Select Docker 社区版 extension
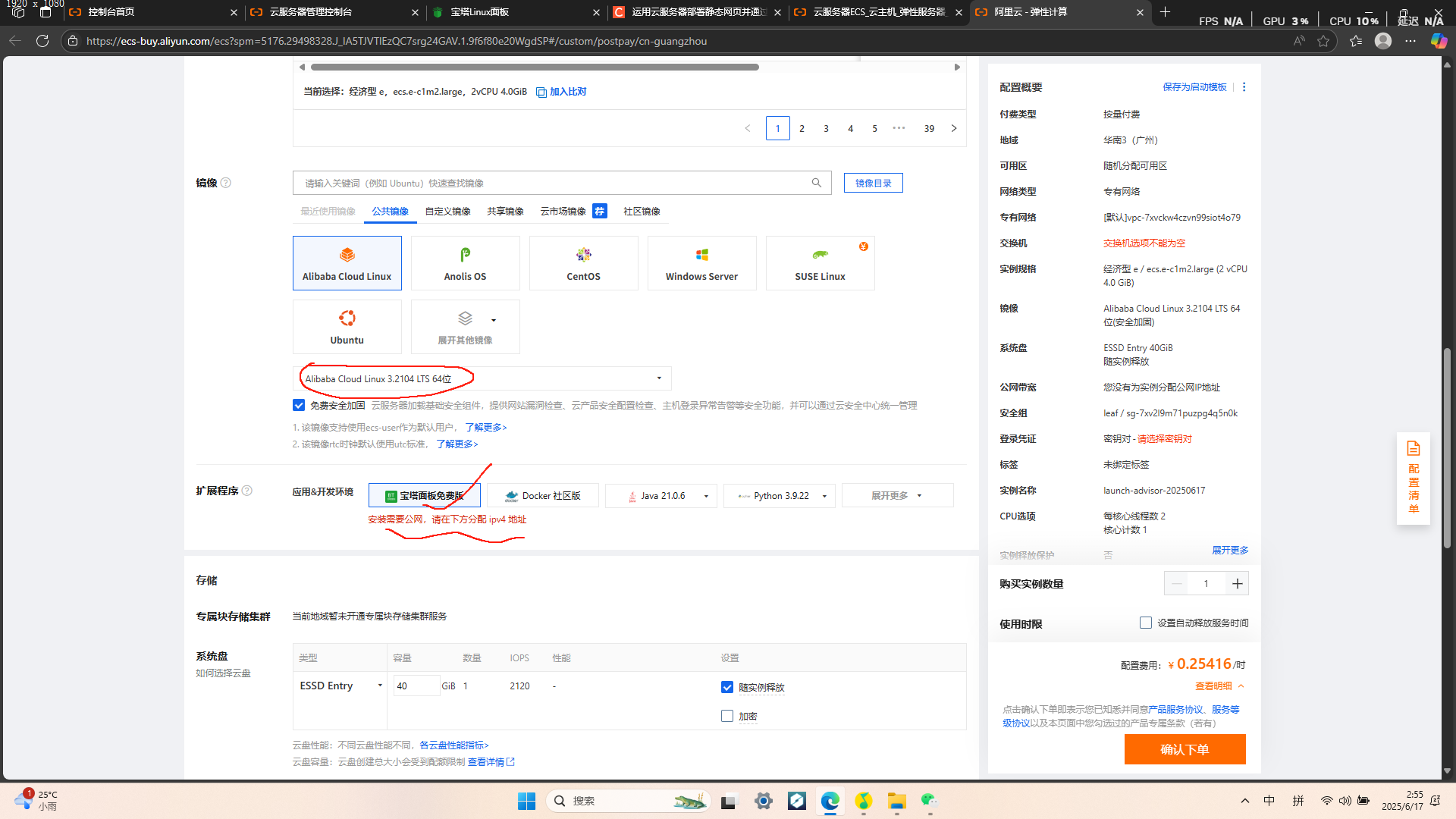The width and height of the screenshot is (1456, 819). pos(543,495)
